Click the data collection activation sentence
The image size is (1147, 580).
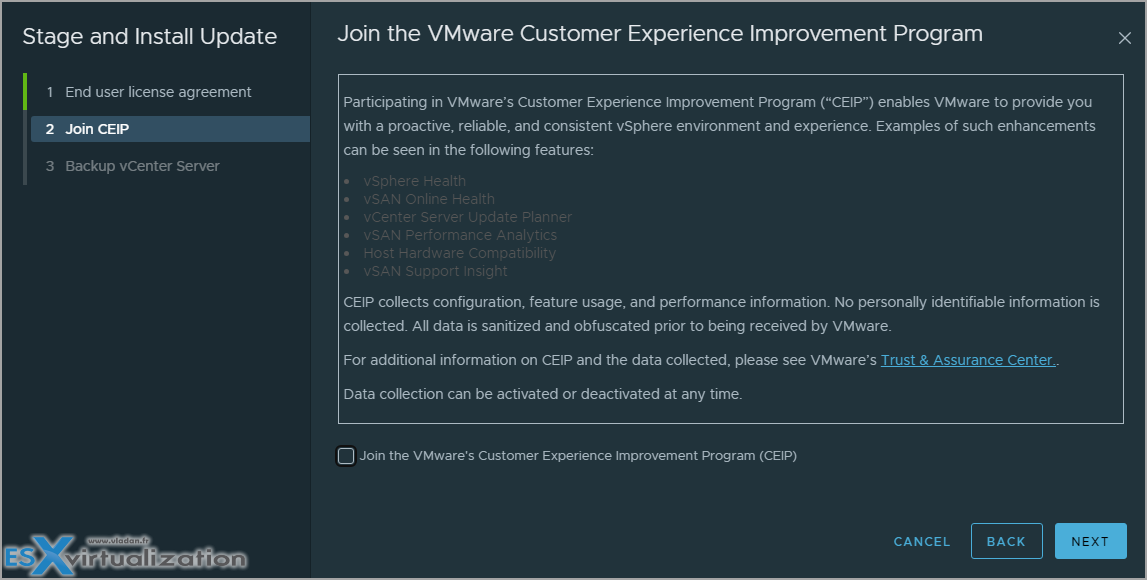tap(543, 394)
